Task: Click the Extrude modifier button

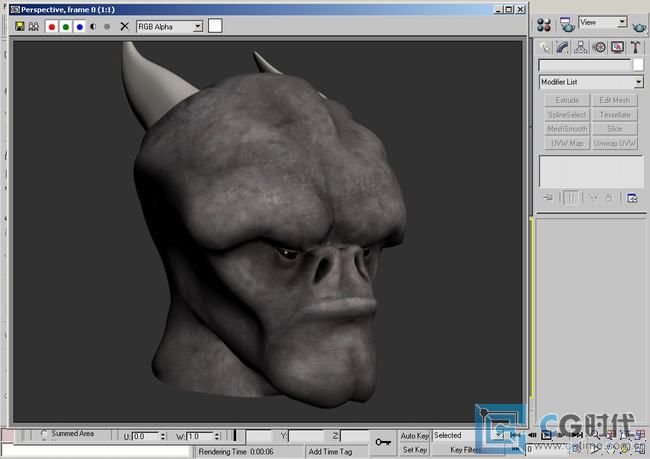Action: pyautogui.click(x=567, y=100)
